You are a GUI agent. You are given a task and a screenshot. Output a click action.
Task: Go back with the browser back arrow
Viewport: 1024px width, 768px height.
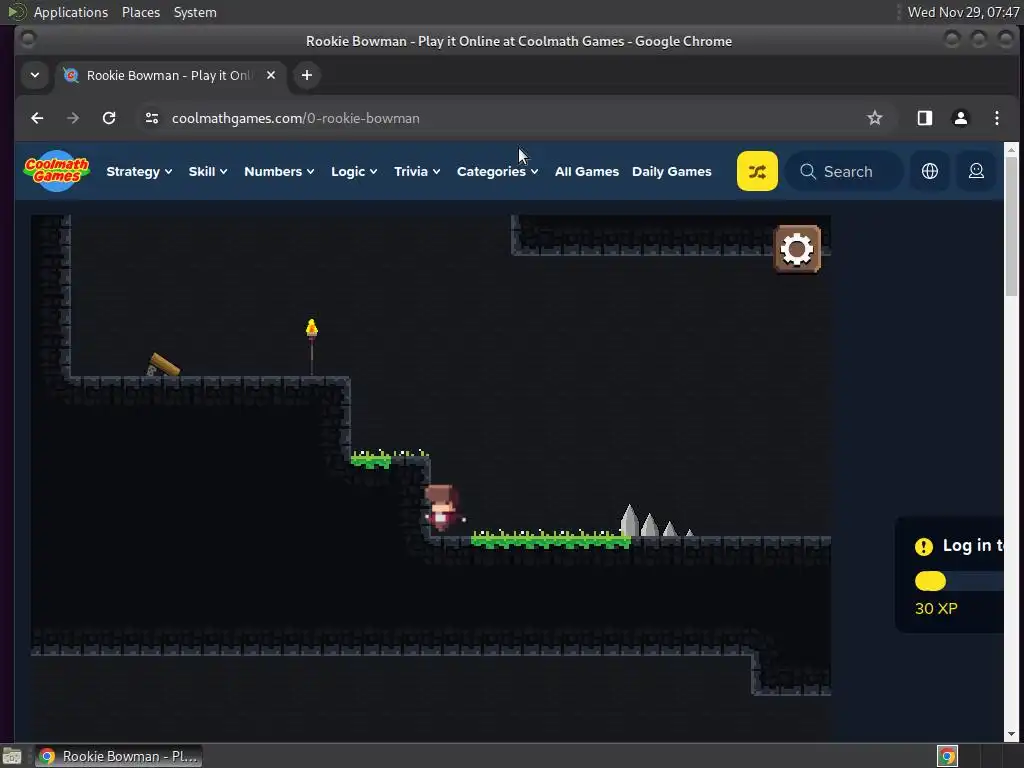coord(37,118)
